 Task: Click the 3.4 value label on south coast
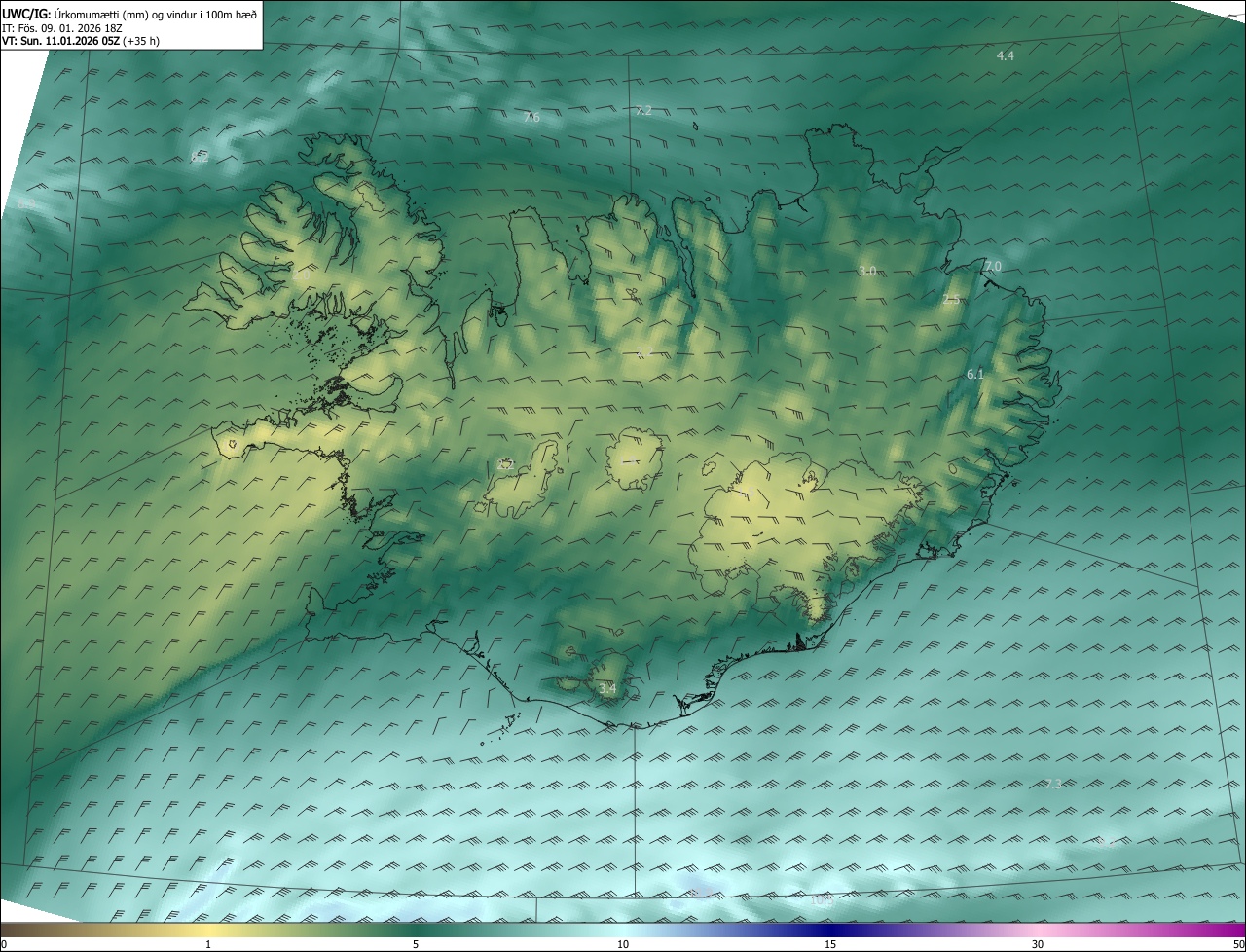pyautogui.click(x=607, y=689)
